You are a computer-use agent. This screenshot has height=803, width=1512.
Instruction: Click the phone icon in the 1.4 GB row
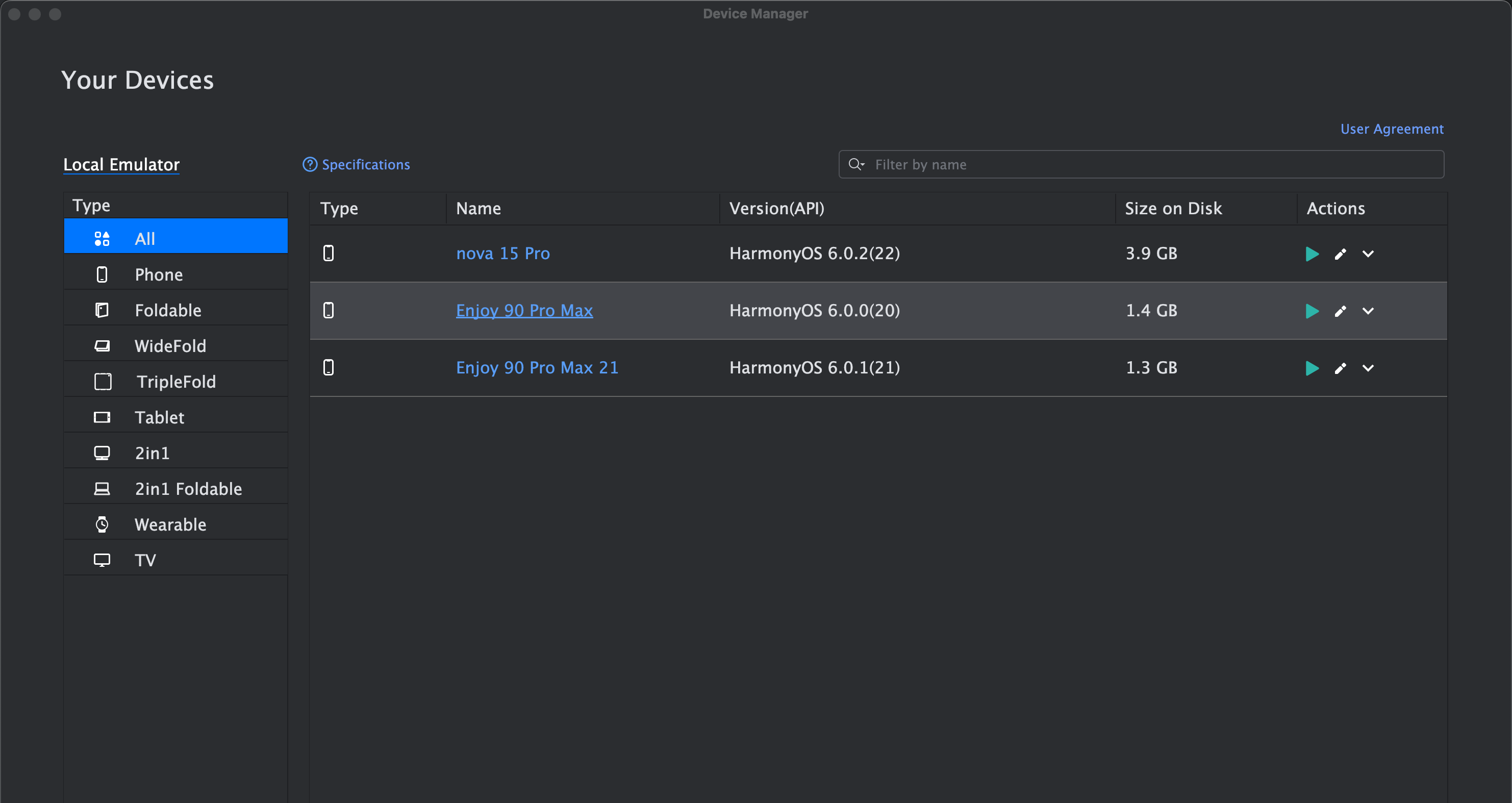pyautogui.click(x=329, y=310)
